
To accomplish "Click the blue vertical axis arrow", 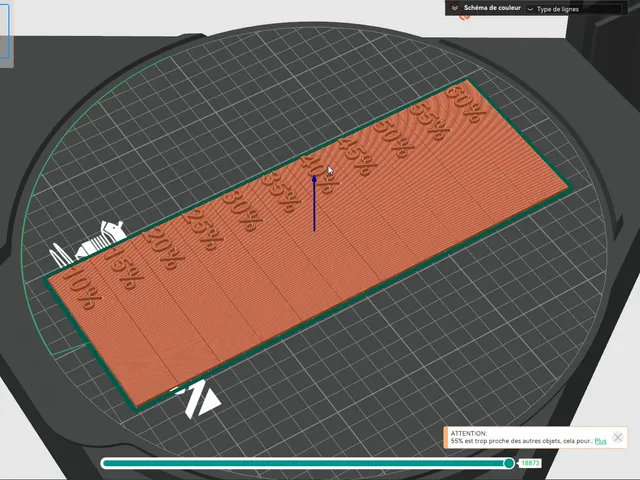I will coord(314,203).
